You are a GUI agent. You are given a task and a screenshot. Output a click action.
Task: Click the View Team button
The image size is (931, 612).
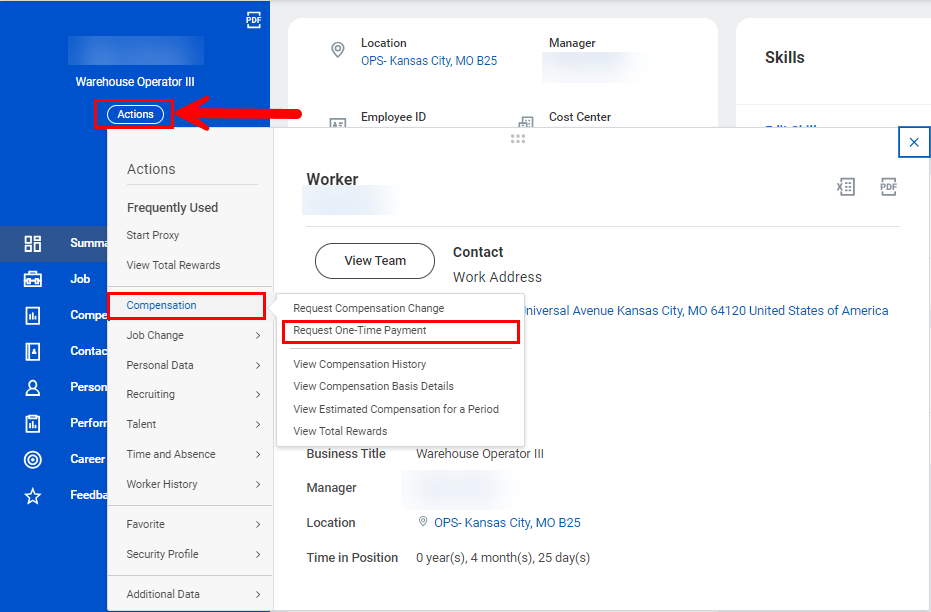tap(374, 260)
